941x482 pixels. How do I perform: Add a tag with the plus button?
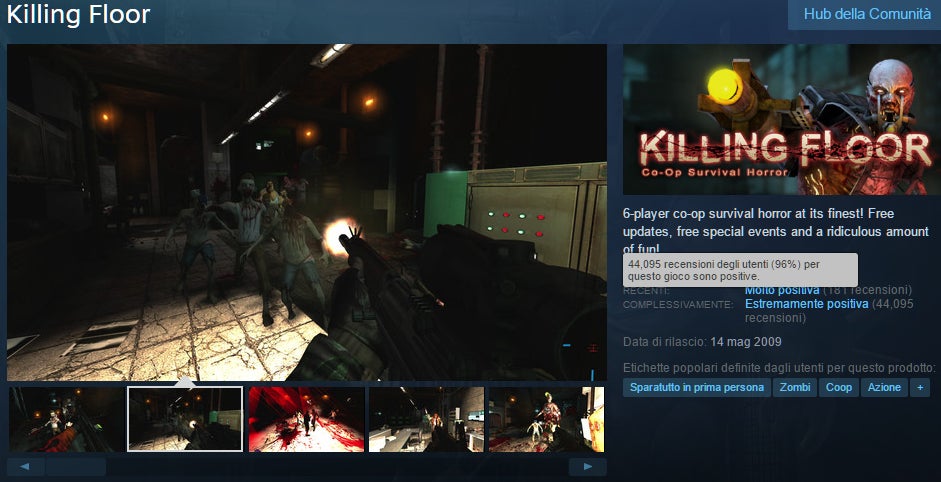tap(919, 387)
